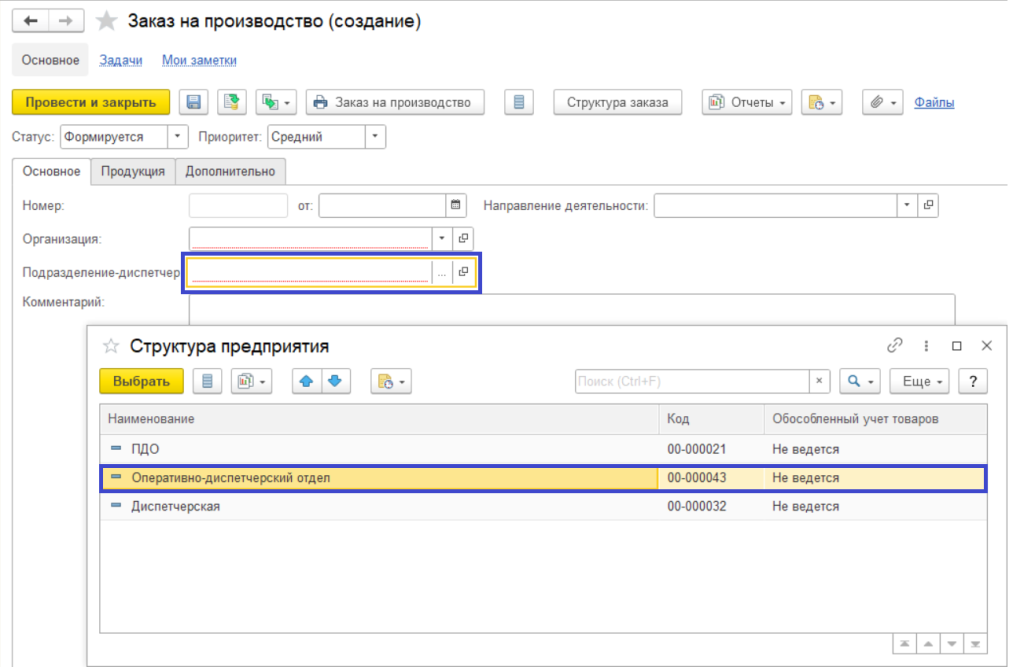Click the Подразделение-диспетчер input field
Screen dimensions: 1024x667
(310, 272)
